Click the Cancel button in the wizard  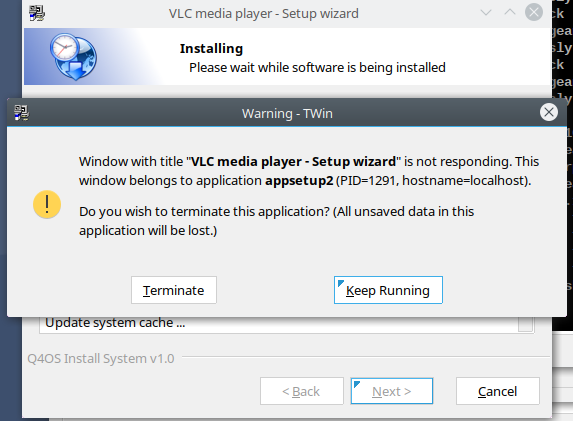click(x=498, y=391)
